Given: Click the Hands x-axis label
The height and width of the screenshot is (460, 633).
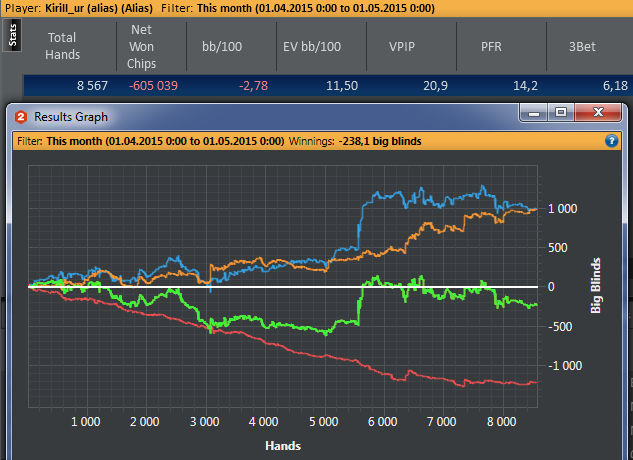Looking at the screenshot, I should (283, 446).
